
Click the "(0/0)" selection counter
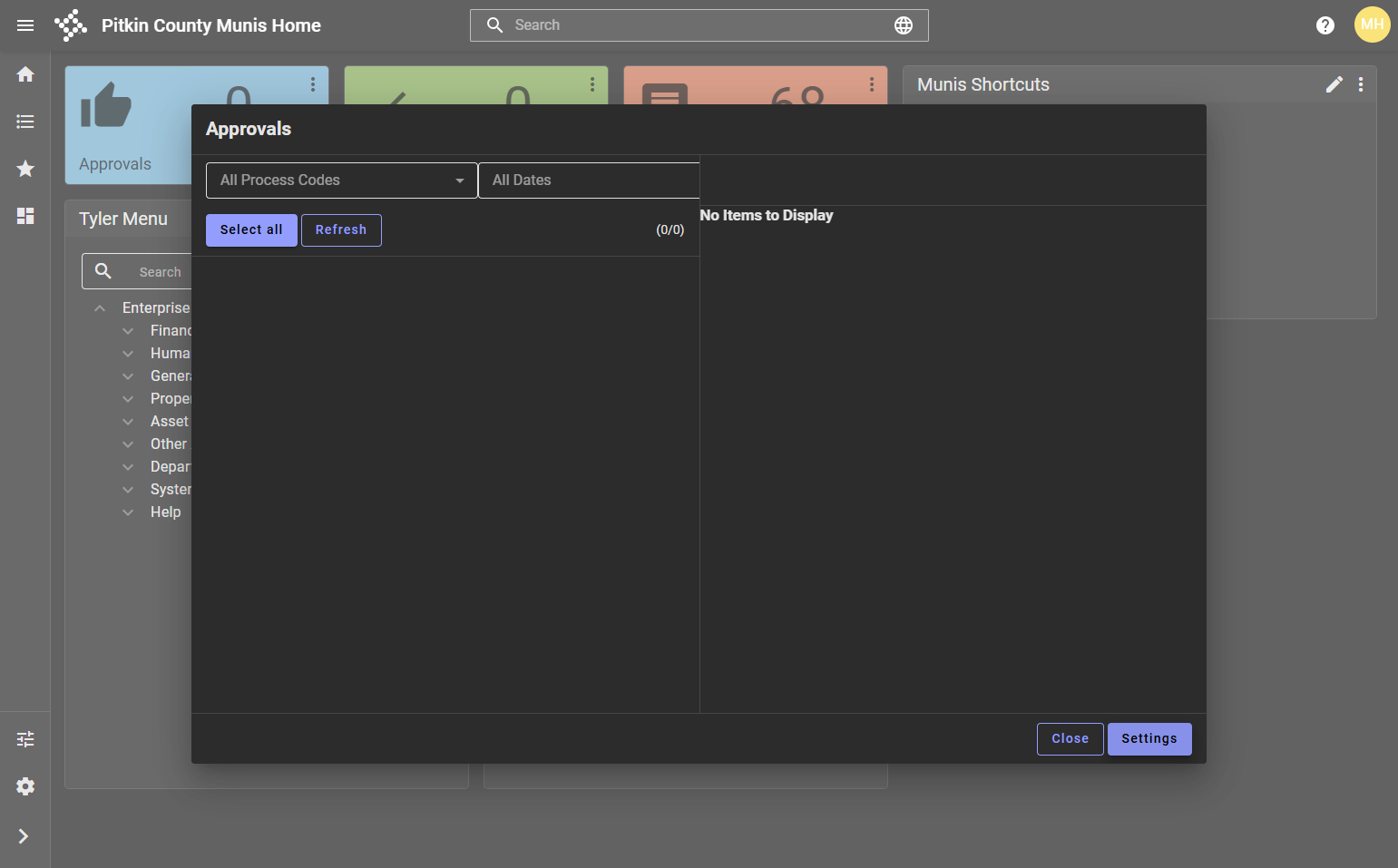point(670,230)
